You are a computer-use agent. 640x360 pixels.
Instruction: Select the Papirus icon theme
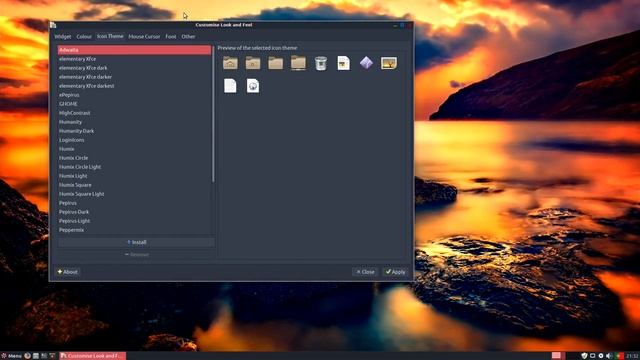click(x=135, y=203)
